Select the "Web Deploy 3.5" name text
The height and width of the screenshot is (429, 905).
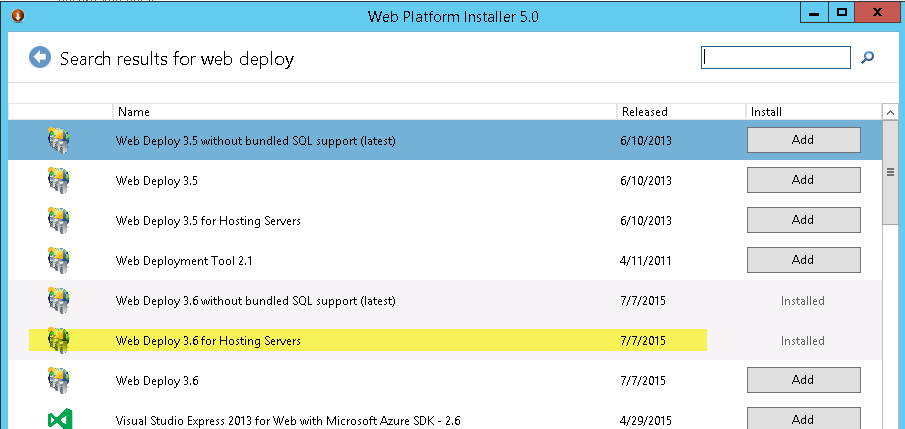(x=156, y=181)
